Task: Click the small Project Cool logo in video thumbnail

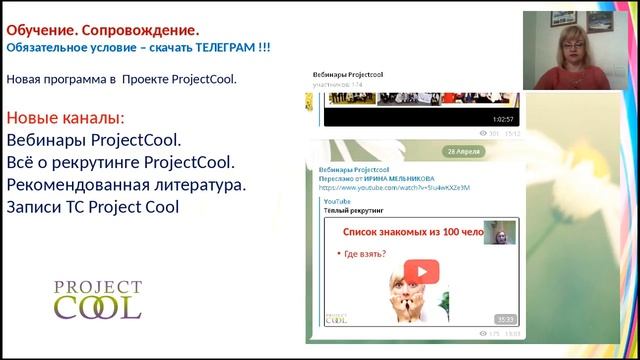Action: tap(336, 319)
